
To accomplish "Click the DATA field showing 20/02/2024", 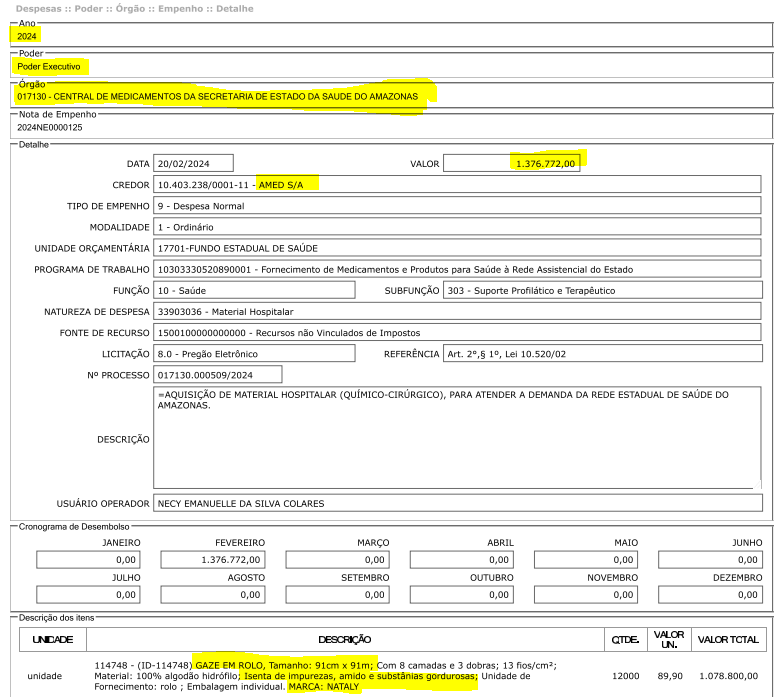I will pos(193,163).
